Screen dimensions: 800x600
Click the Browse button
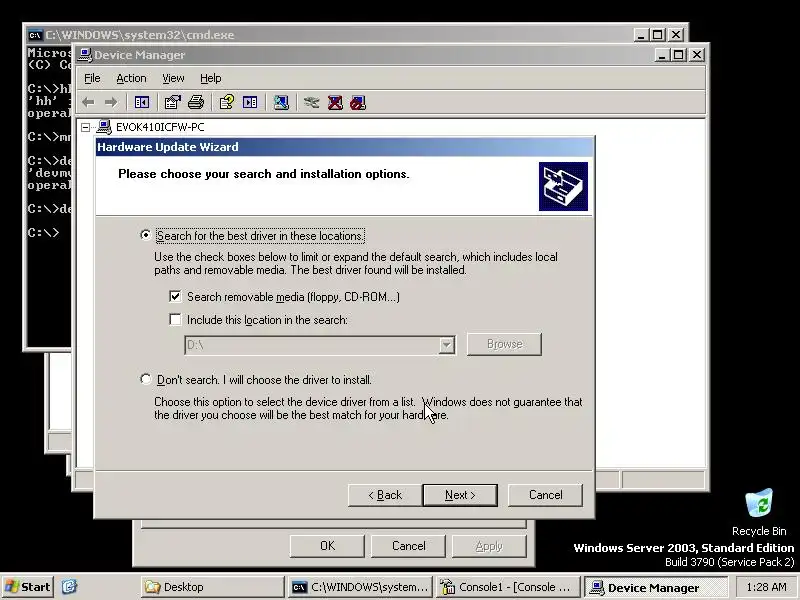tap(504, 344)
